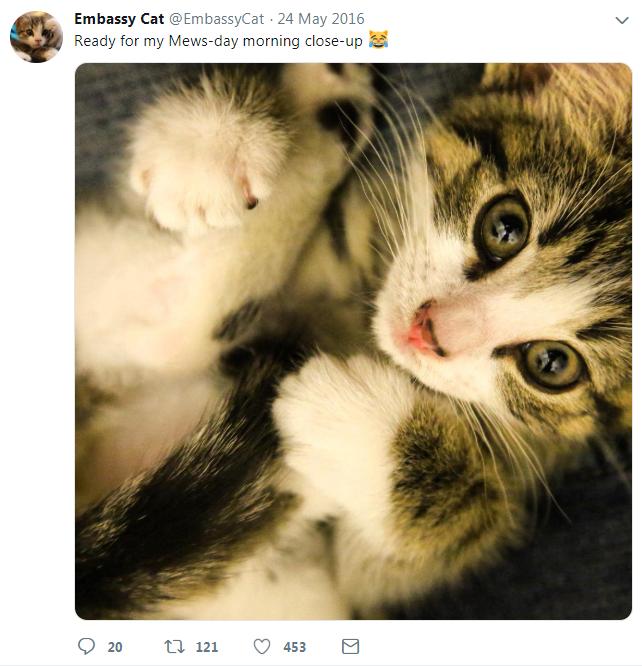
Task: View the 121 retweets count
Action: tap(207, 647)
